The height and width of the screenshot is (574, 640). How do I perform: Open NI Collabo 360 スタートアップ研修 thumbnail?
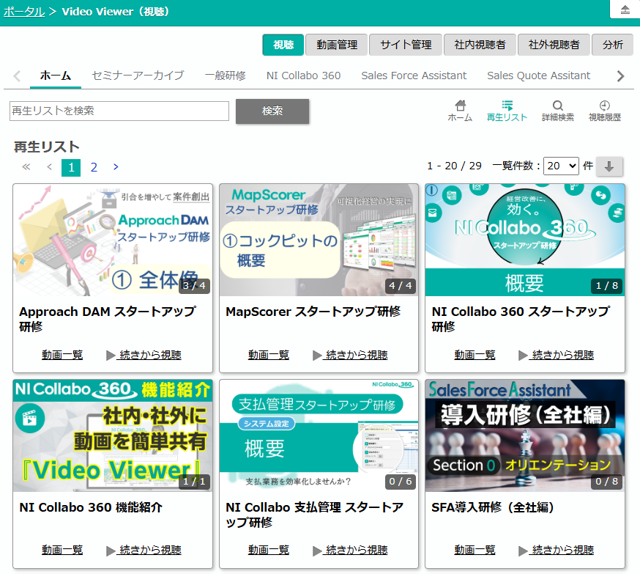click(x=525, y=240)
